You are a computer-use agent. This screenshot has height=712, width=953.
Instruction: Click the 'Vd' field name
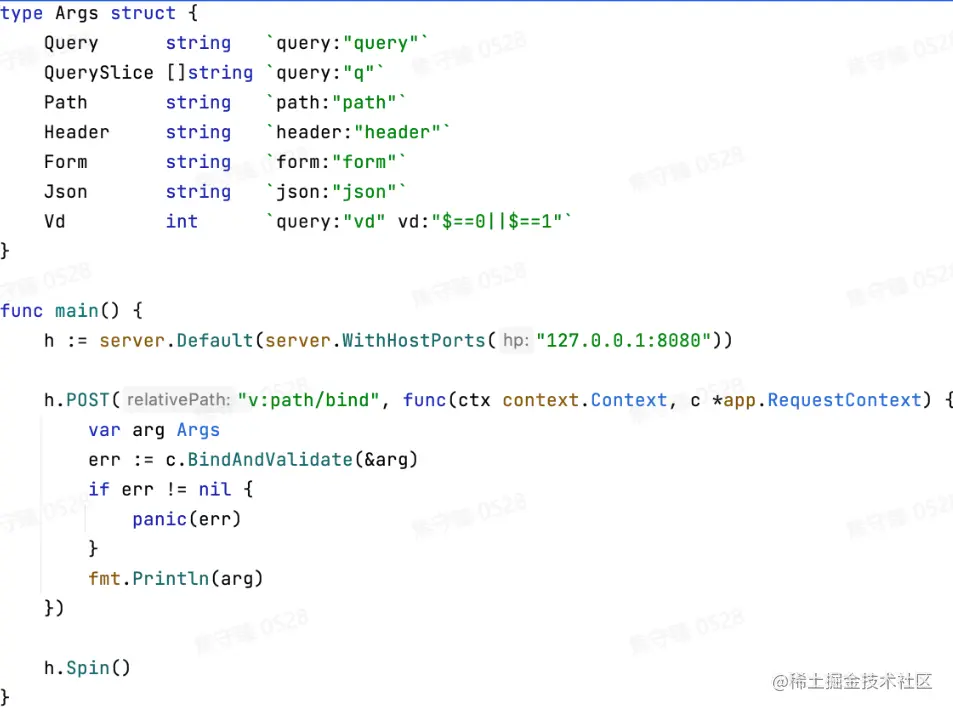55,221
